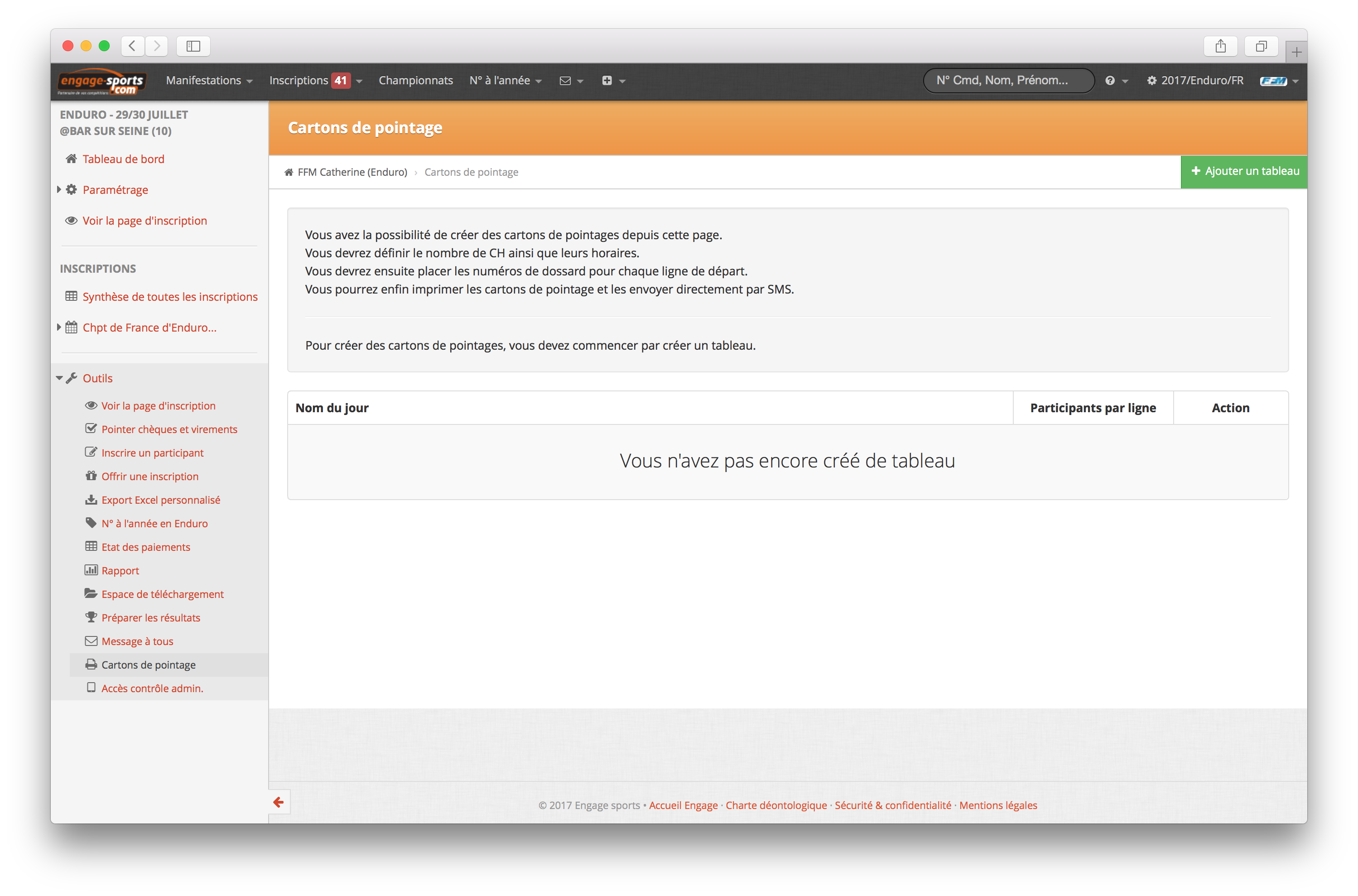Click the bar chart icon beside Rapport
The height and width of the screenshot is (896, 1358).
pyautogui.click(x=91, y=570)
